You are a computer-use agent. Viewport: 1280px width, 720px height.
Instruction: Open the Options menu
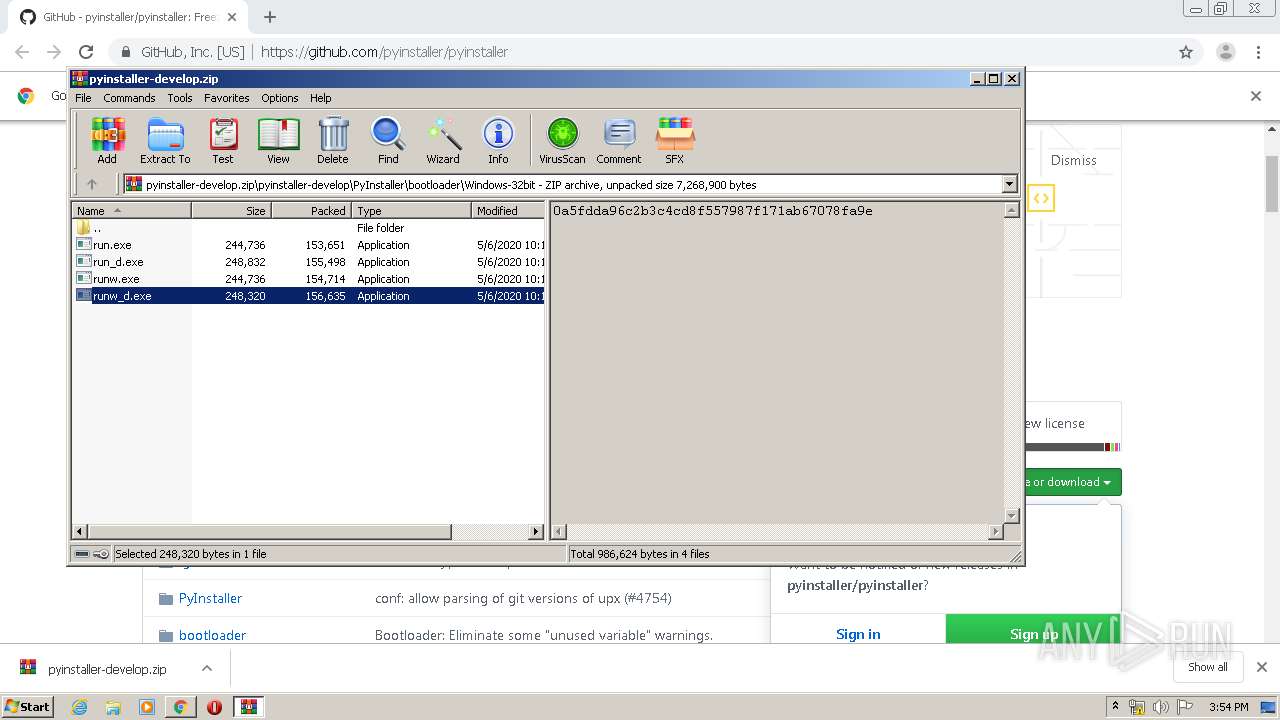[x=280, y=98]
